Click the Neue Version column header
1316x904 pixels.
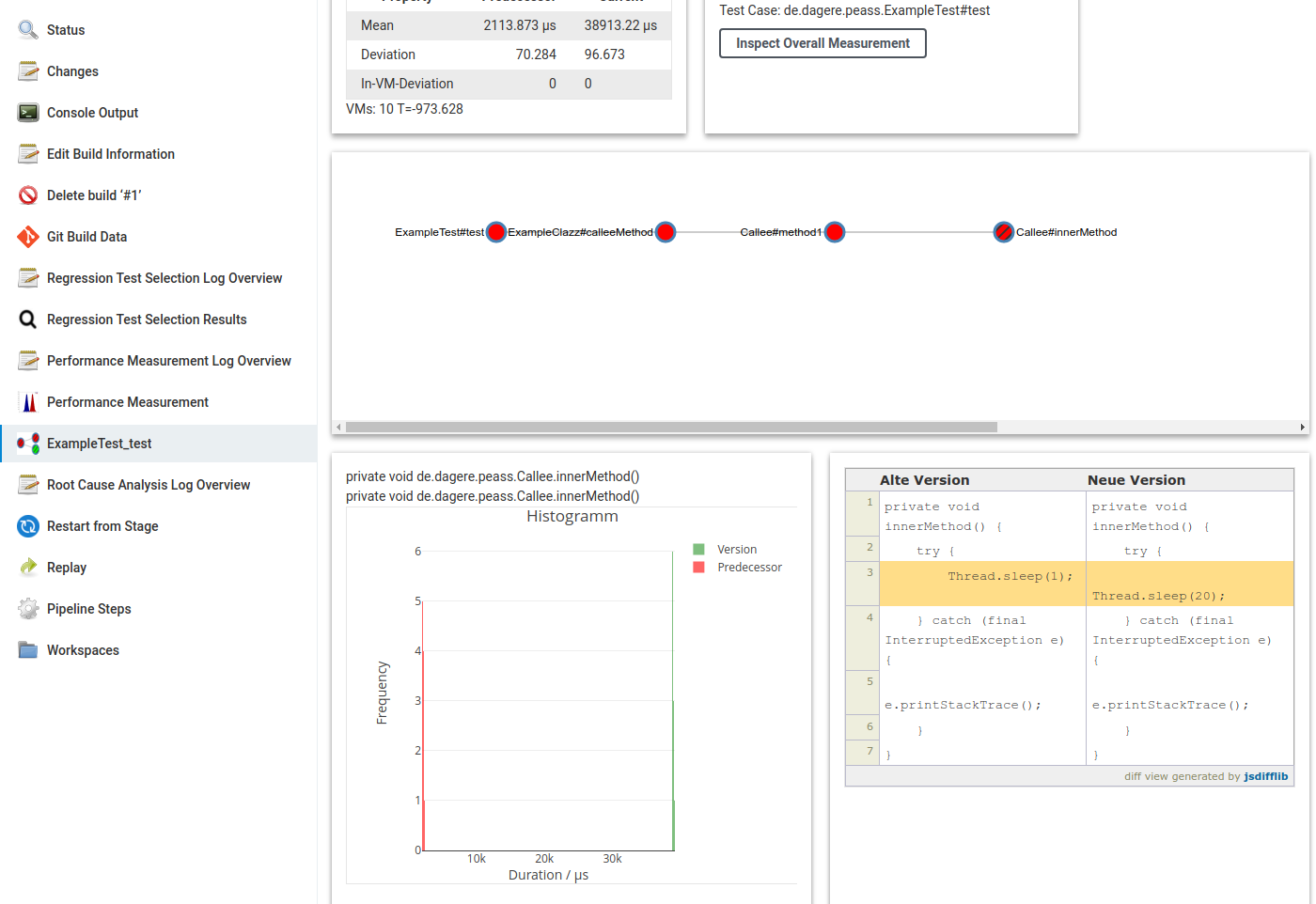(x=1136, y=480)
